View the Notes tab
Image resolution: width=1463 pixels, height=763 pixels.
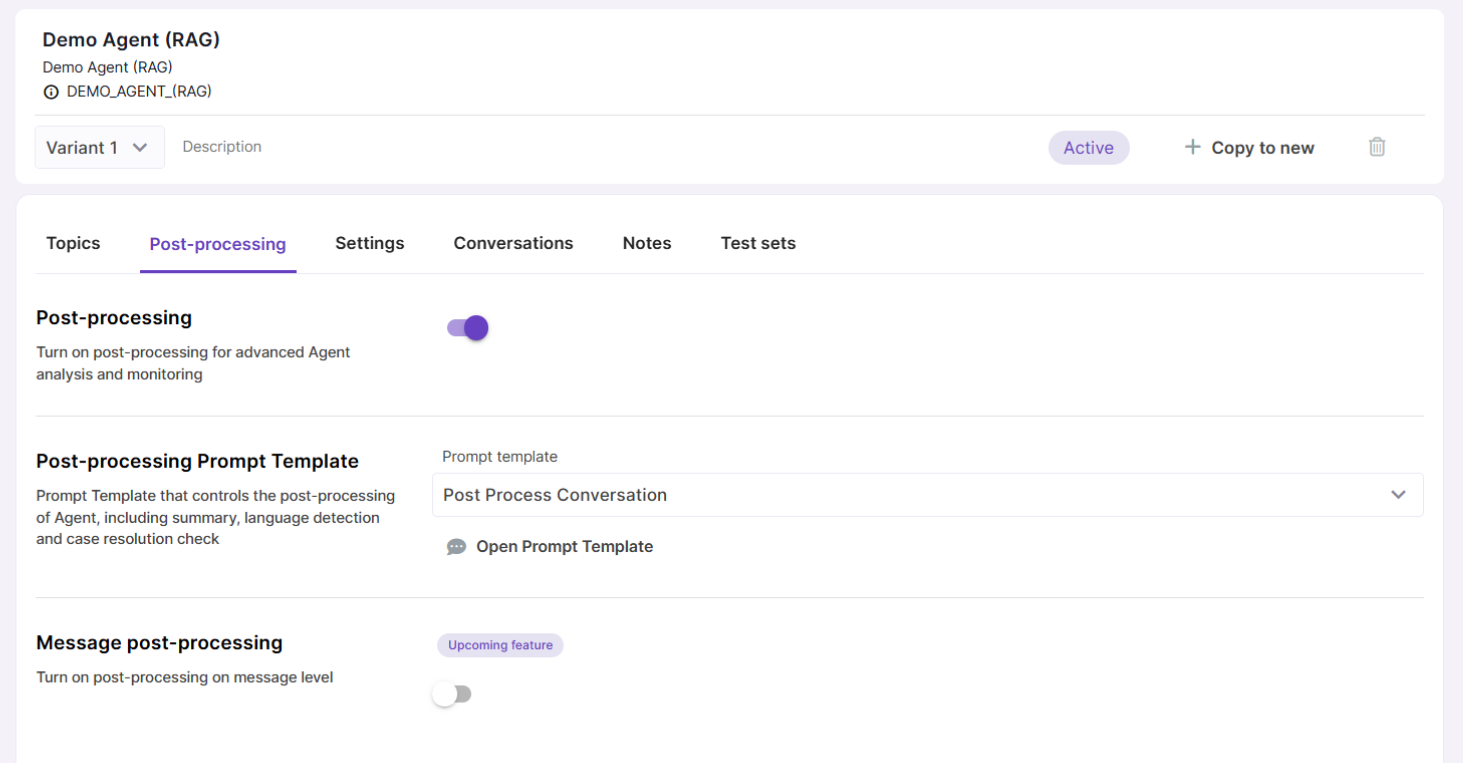click(x=646, y=243)
